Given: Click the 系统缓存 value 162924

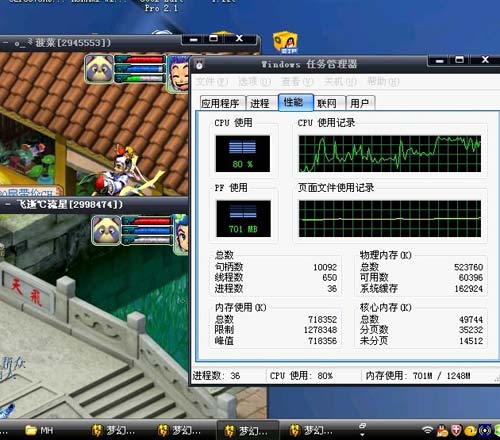Looking at the screenshot, I should 468,288.
